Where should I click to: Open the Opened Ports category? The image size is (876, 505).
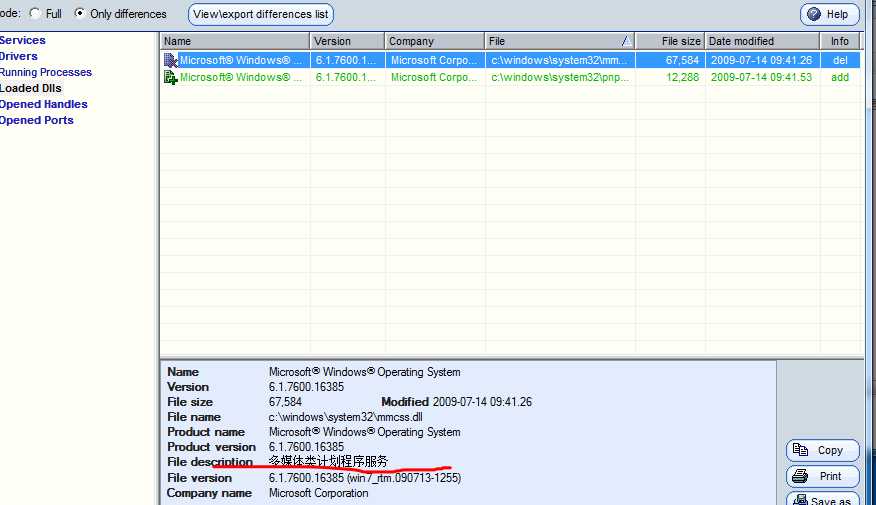tap(37, 120)
